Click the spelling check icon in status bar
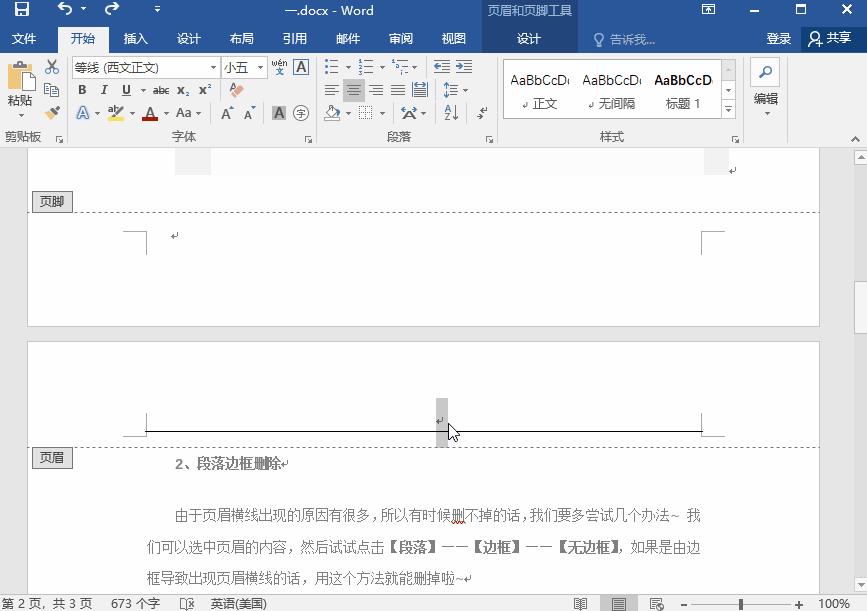This screenshot has width=867, height=611. pyautogui.click(x=186, y=603)
